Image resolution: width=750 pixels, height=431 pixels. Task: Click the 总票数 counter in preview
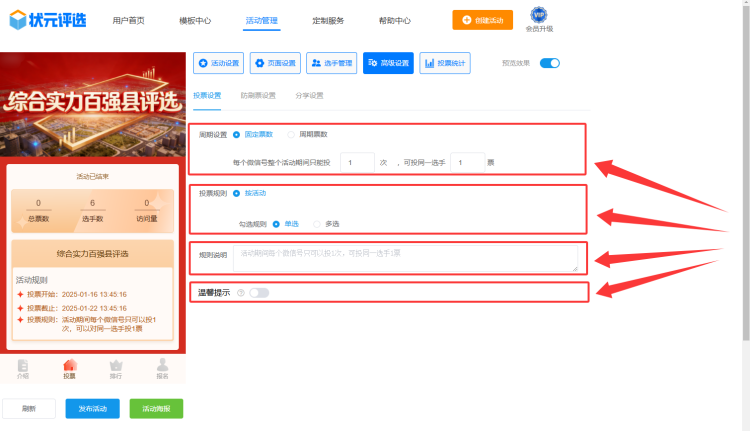click(x=38, y=210)
